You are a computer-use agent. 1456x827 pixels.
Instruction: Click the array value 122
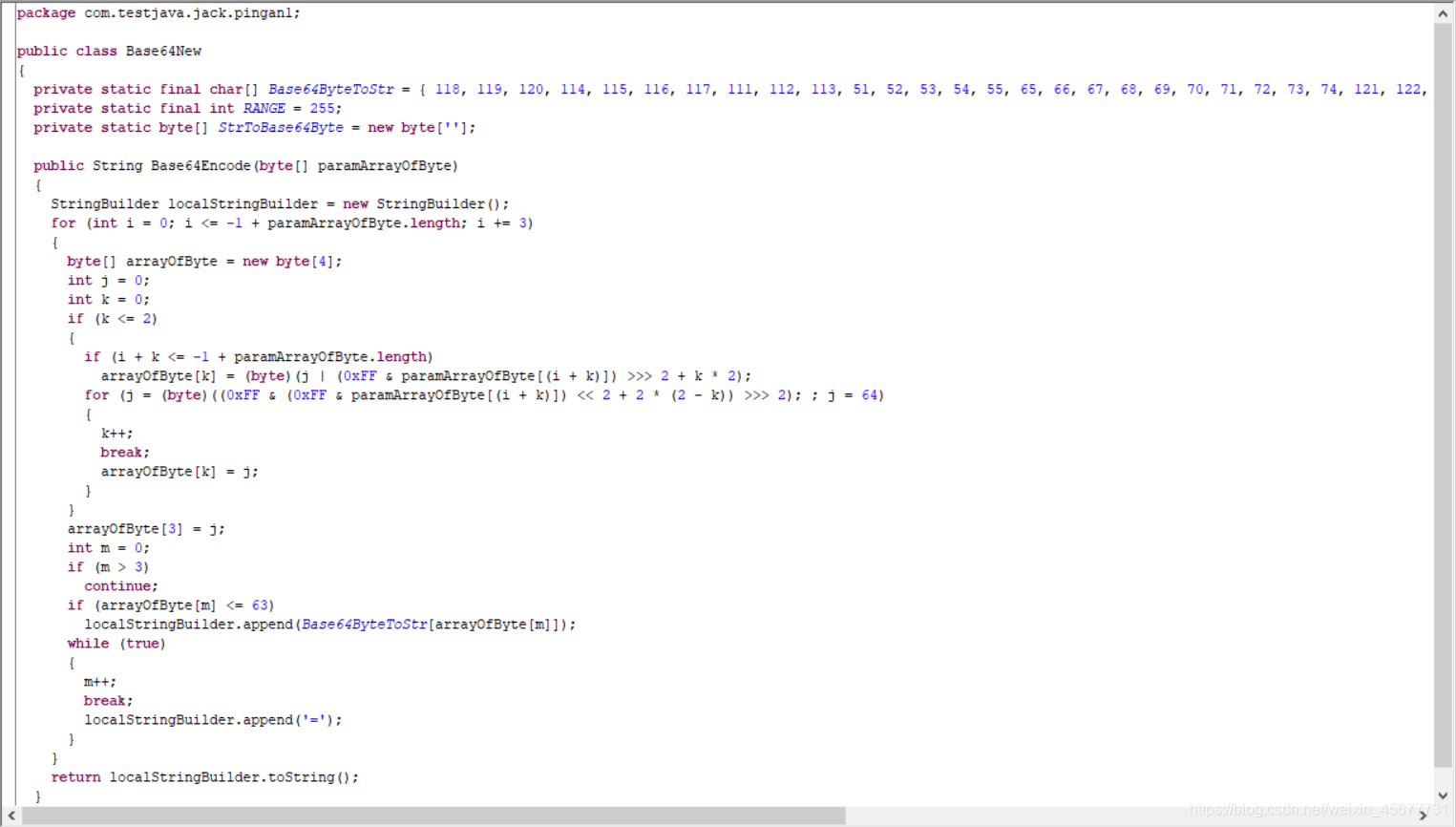pyautogui.click(x=1408, y=90)
